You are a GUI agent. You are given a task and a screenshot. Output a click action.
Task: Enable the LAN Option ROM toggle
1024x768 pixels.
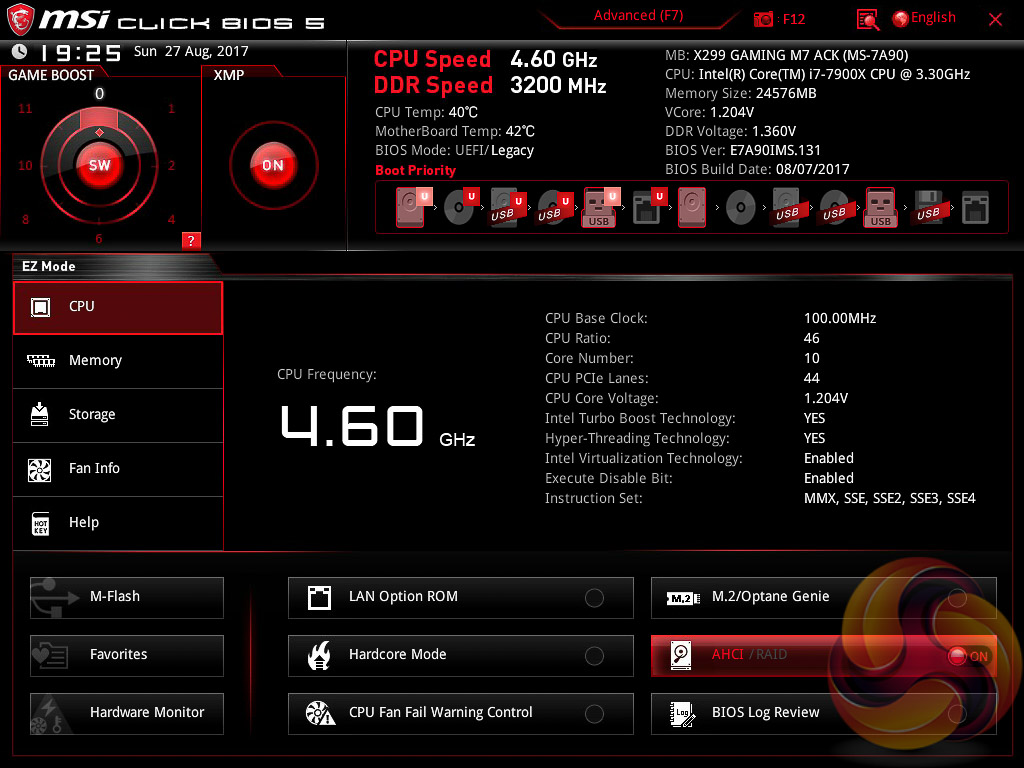594,598
